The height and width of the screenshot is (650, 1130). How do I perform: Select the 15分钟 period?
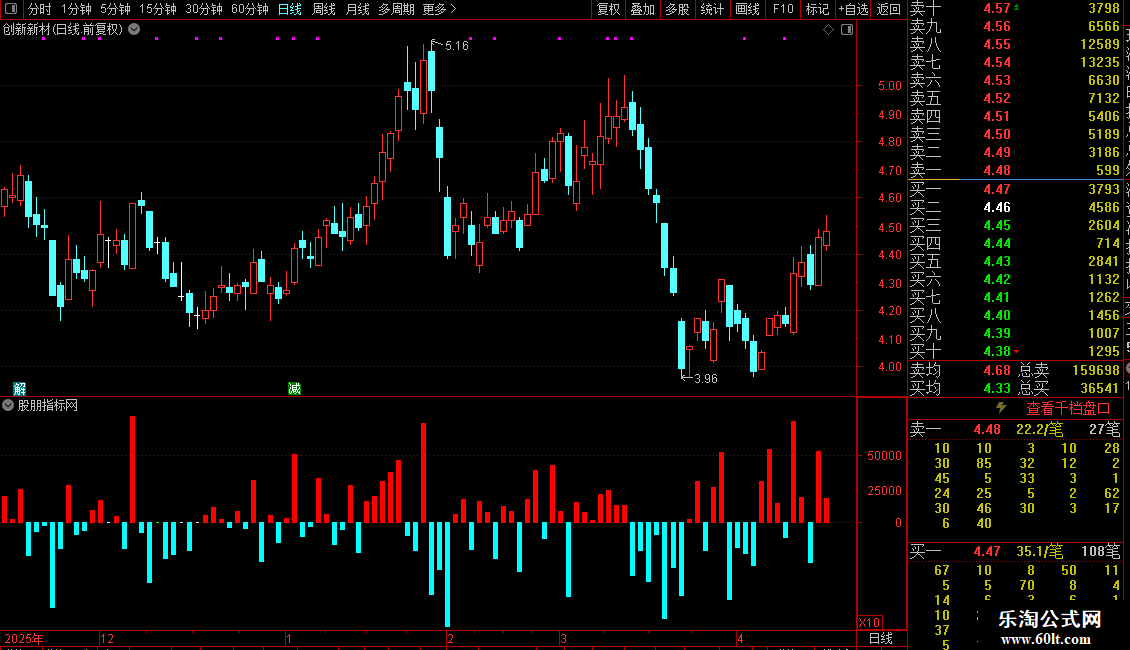point(158,9)
